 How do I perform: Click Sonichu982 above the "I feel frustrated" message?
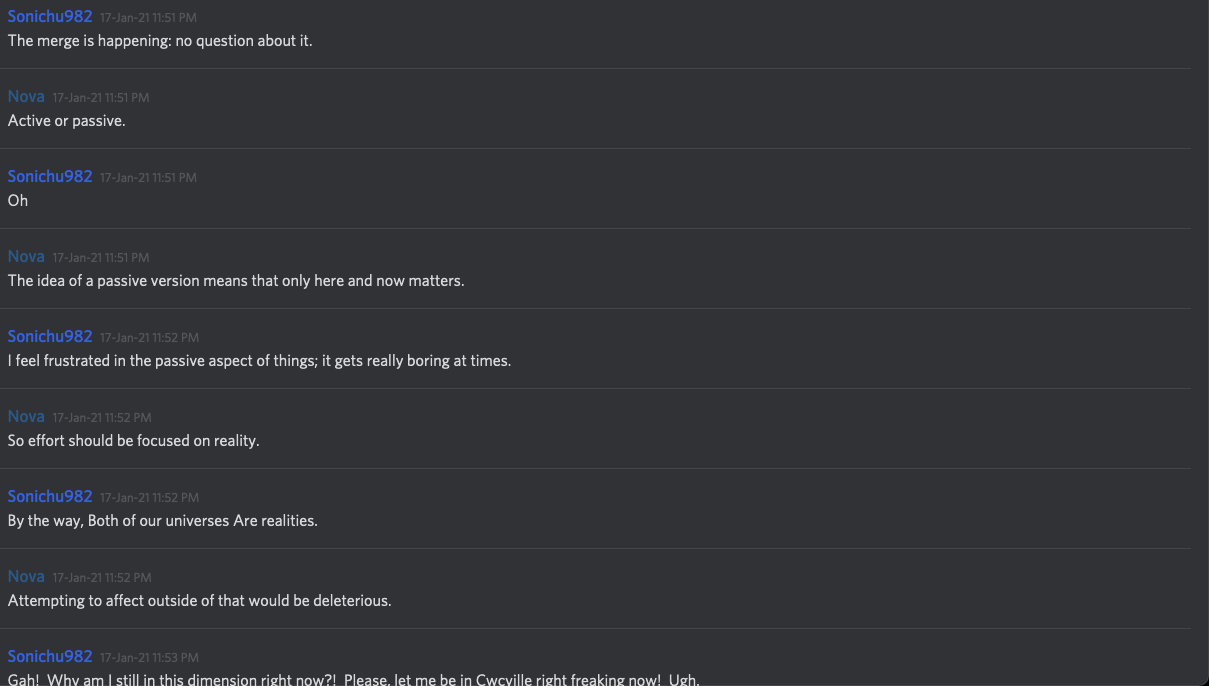coord(50,336)
